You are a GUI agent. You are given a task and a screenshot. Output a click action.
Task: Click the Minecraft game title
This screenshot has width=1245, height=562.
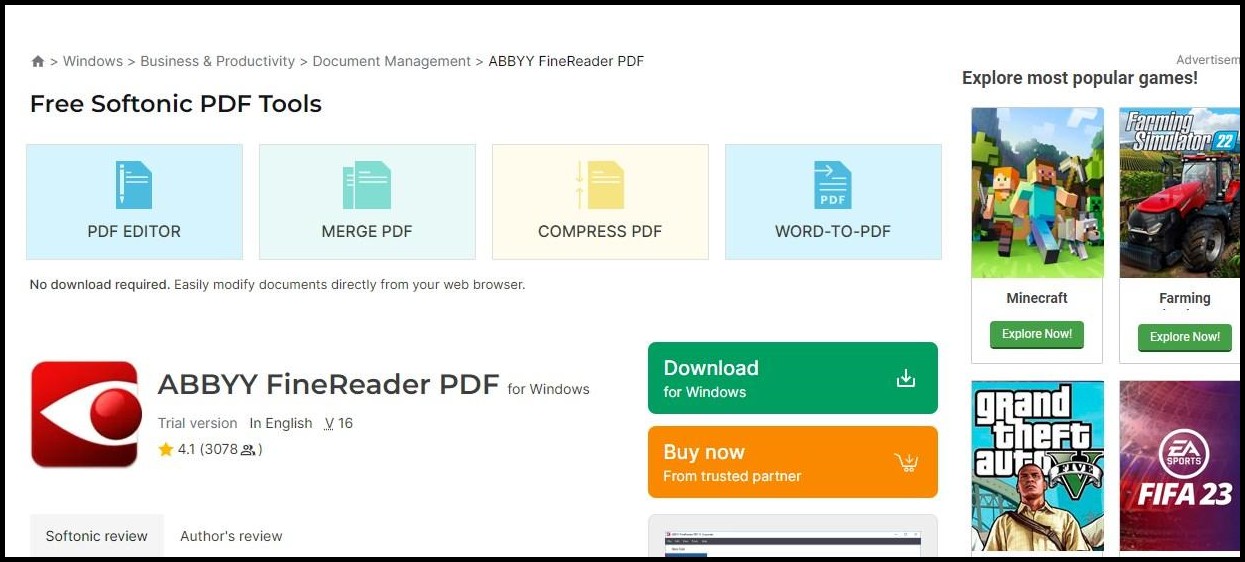[1037, 298]
